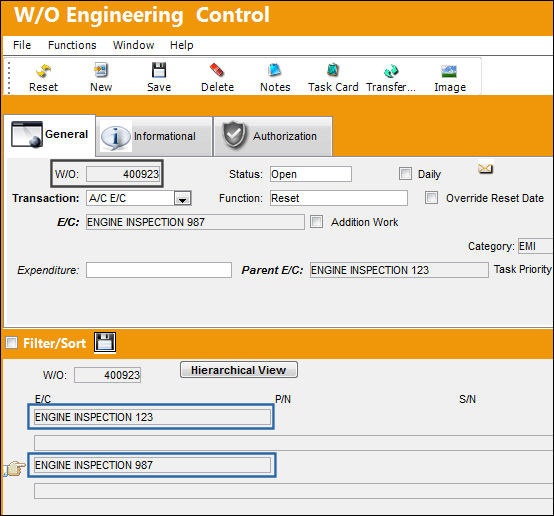Click the envelope mail icon near Daily

click(x=485, y=169)
